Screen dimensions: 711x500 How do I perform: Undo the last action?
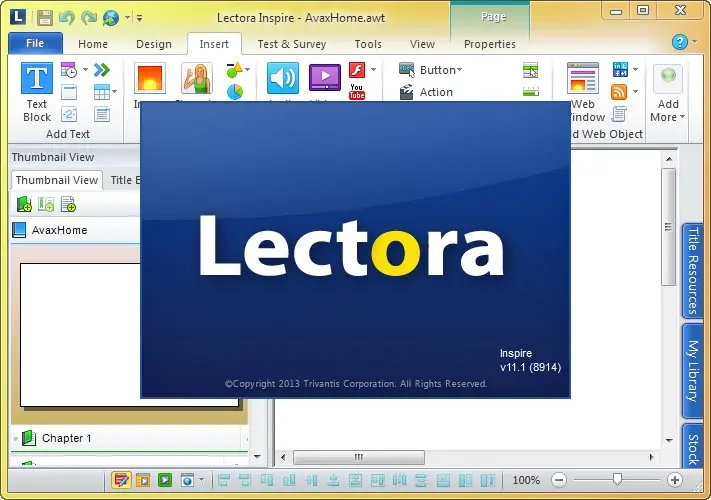coord(67,18)
